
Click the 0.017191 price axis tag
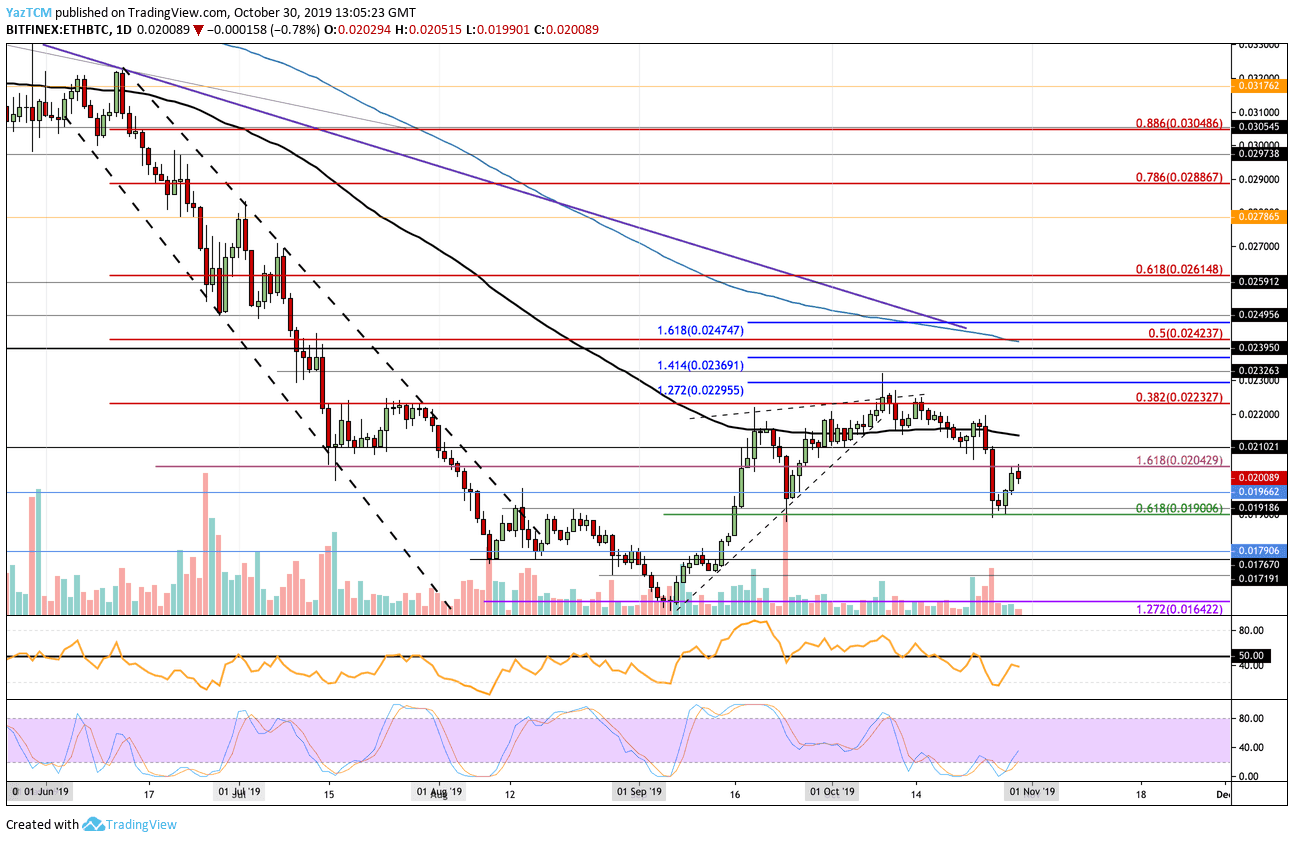1260,579
